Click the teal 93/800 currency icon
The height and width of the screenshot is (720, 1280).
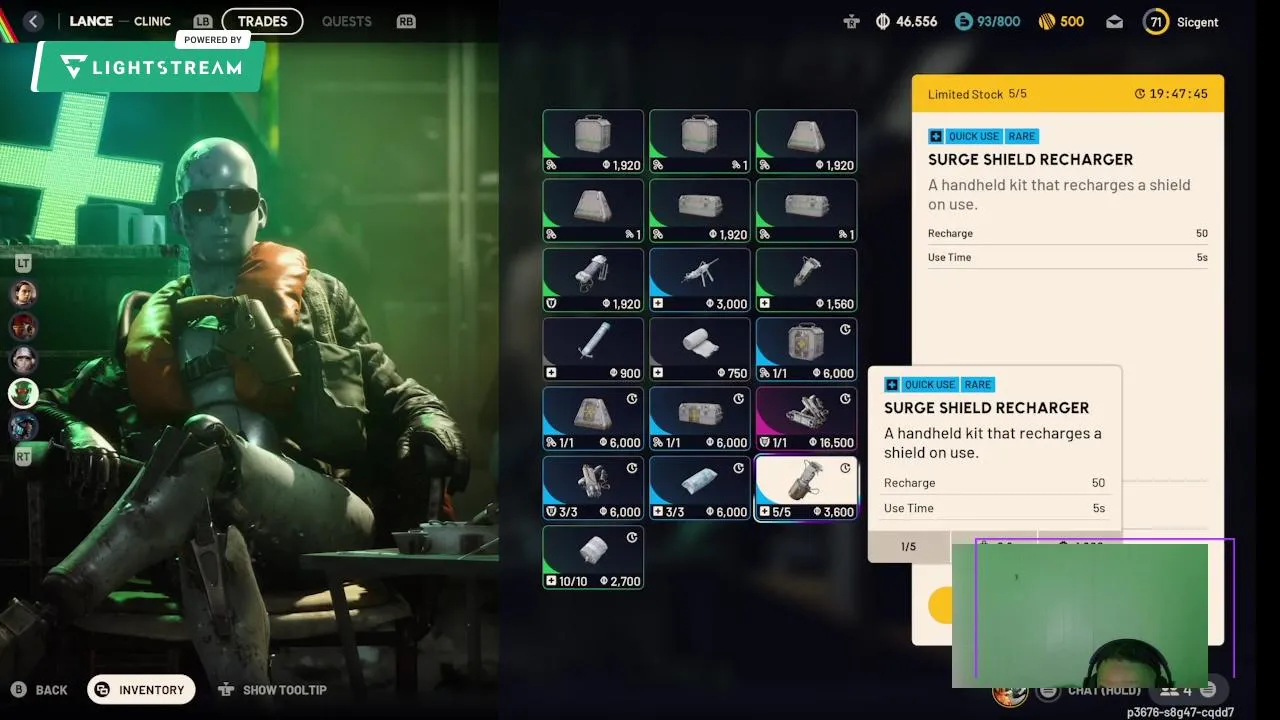(x=963, y=21)
